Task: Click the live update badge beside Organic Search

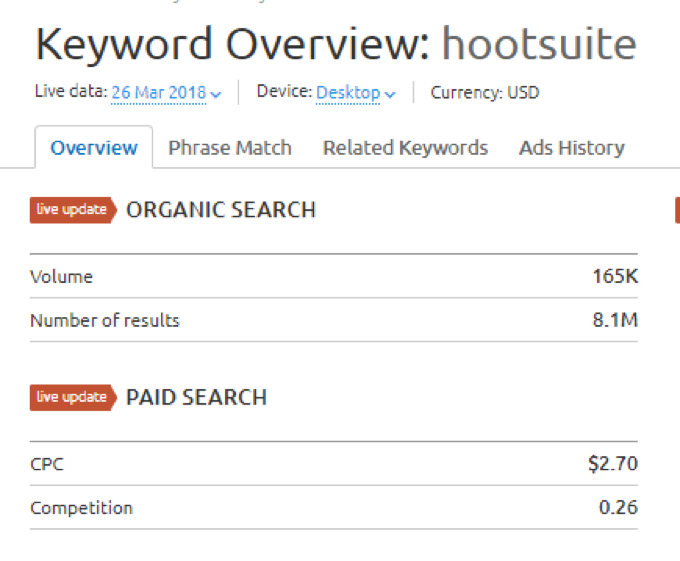Action: pos(72,210)
